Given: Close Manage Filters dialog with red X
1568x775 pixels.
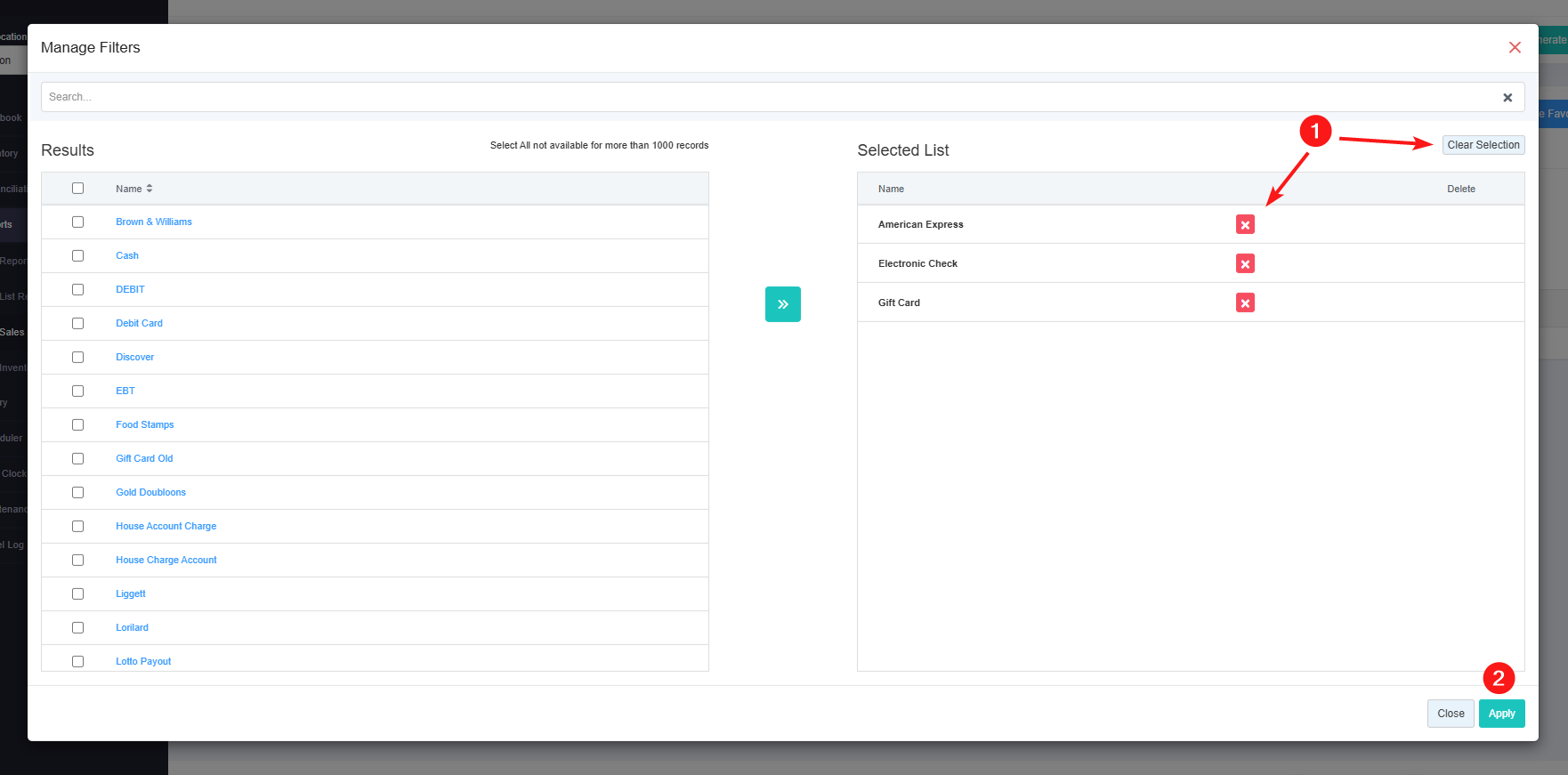Looking at the screenshot, I should [1515, 48].
